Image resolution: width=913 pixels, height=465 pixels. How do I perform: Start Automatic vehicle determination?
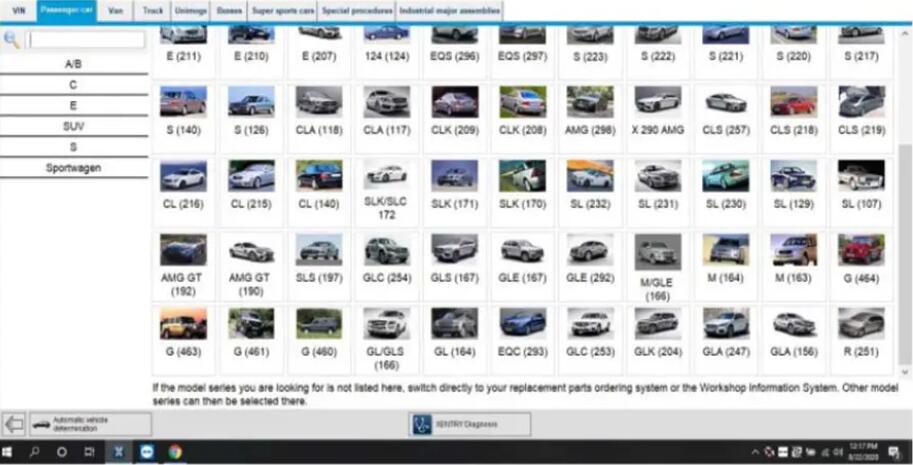coord(90,424)
